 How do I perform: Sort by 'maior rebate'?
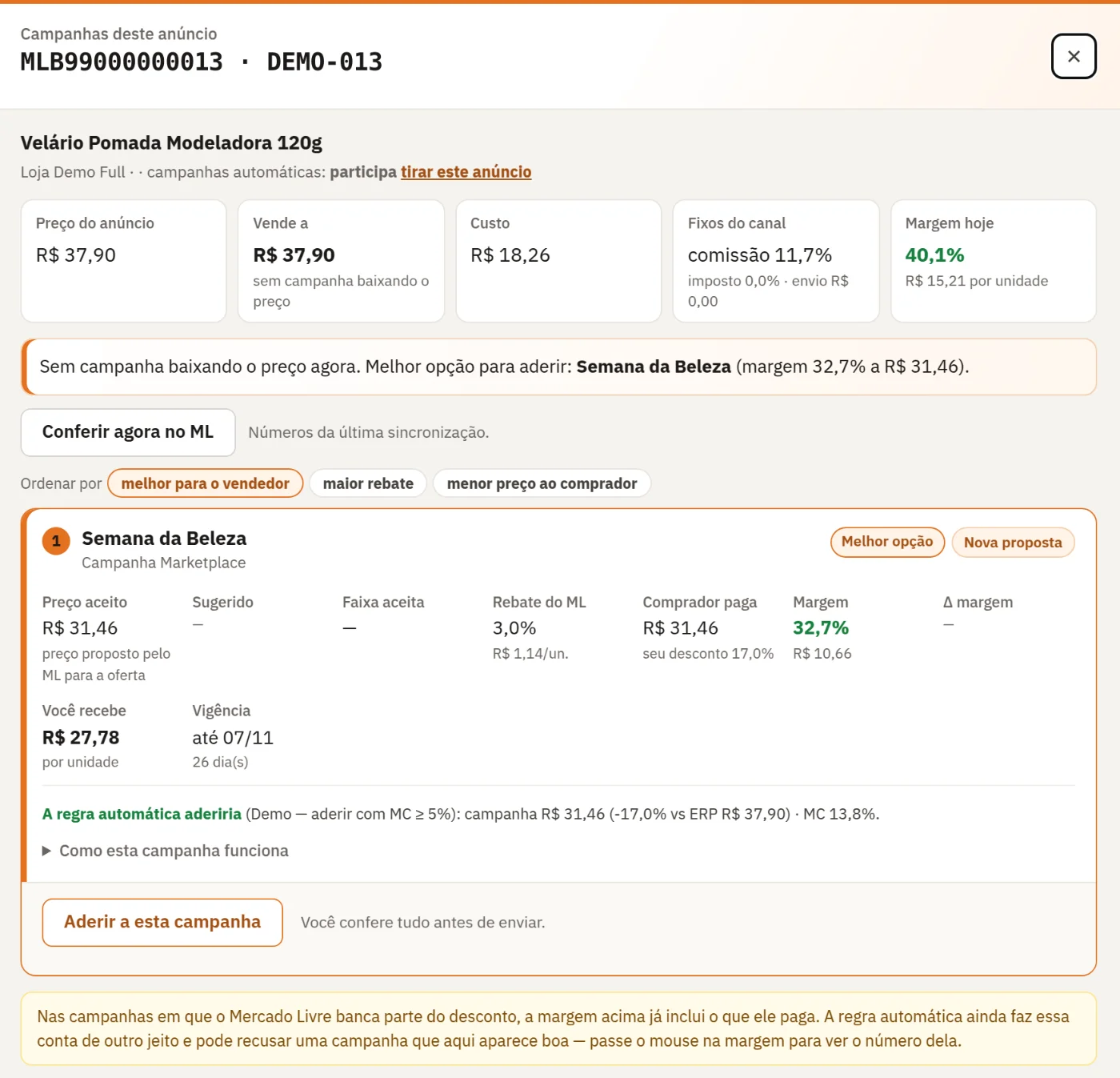368,483
